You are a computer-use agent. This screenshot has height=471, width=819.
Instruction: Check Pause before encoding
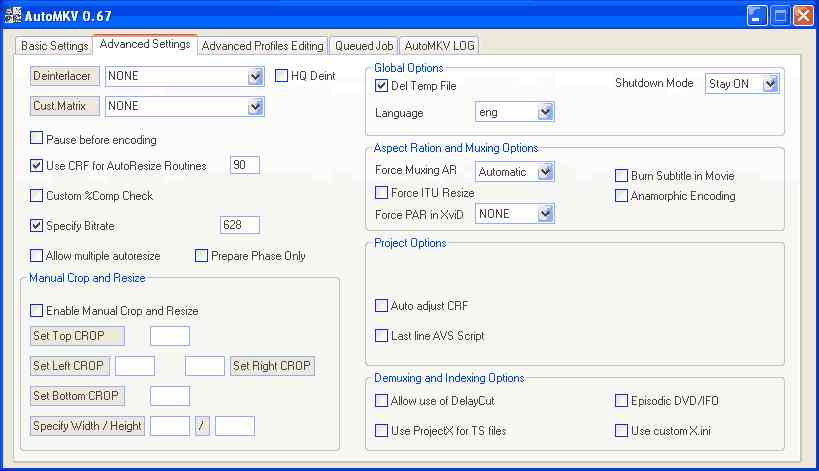(37, 138)
